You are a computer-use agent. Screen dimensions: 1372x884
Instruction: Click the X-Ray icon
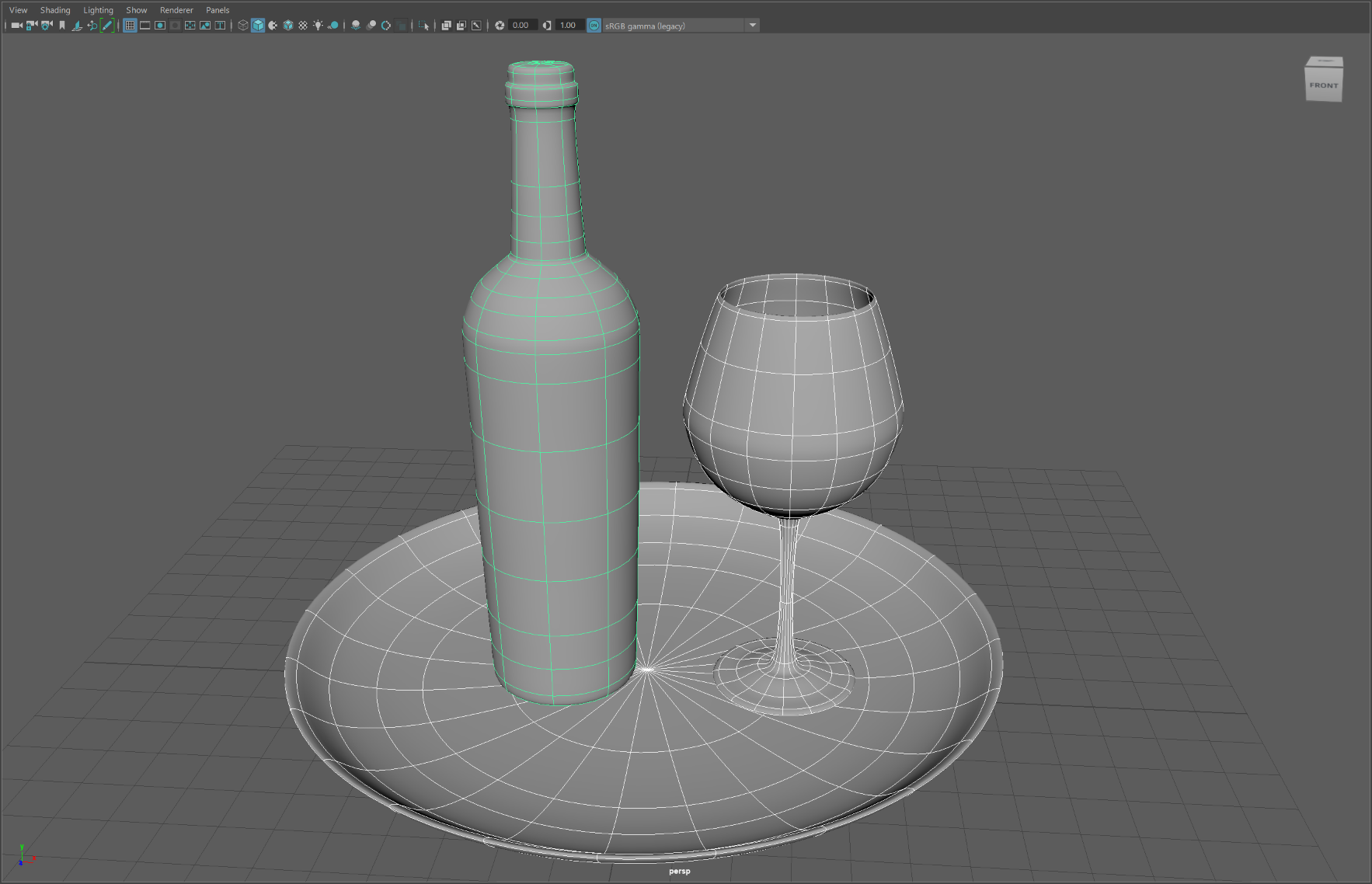[446, 26]
